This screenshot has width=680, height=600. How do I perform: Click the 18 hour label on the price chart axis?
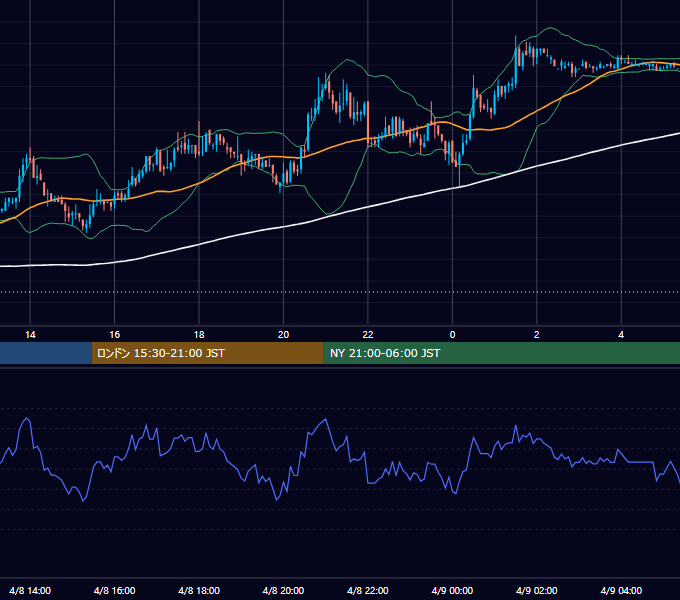[x=199, y=335]
